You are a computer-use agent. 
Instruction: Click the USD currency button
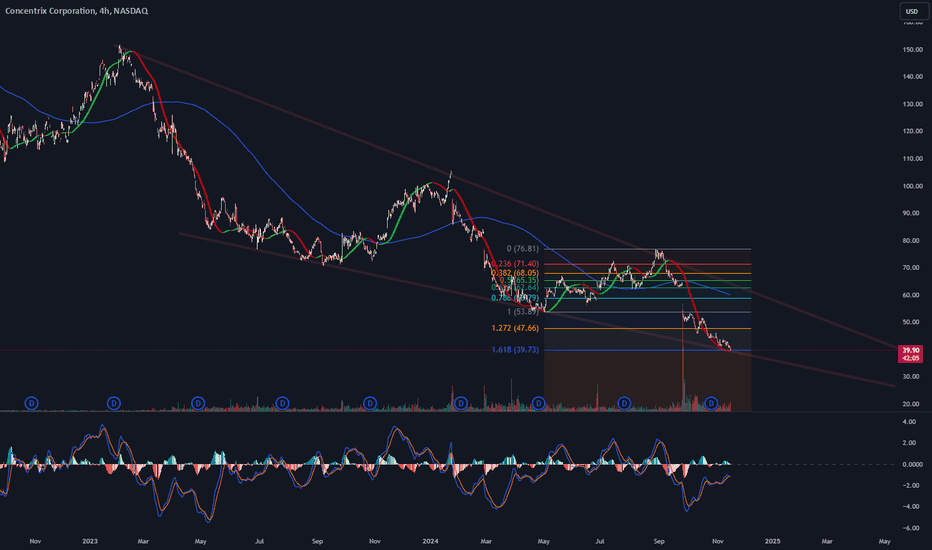(x=912, y=11)
